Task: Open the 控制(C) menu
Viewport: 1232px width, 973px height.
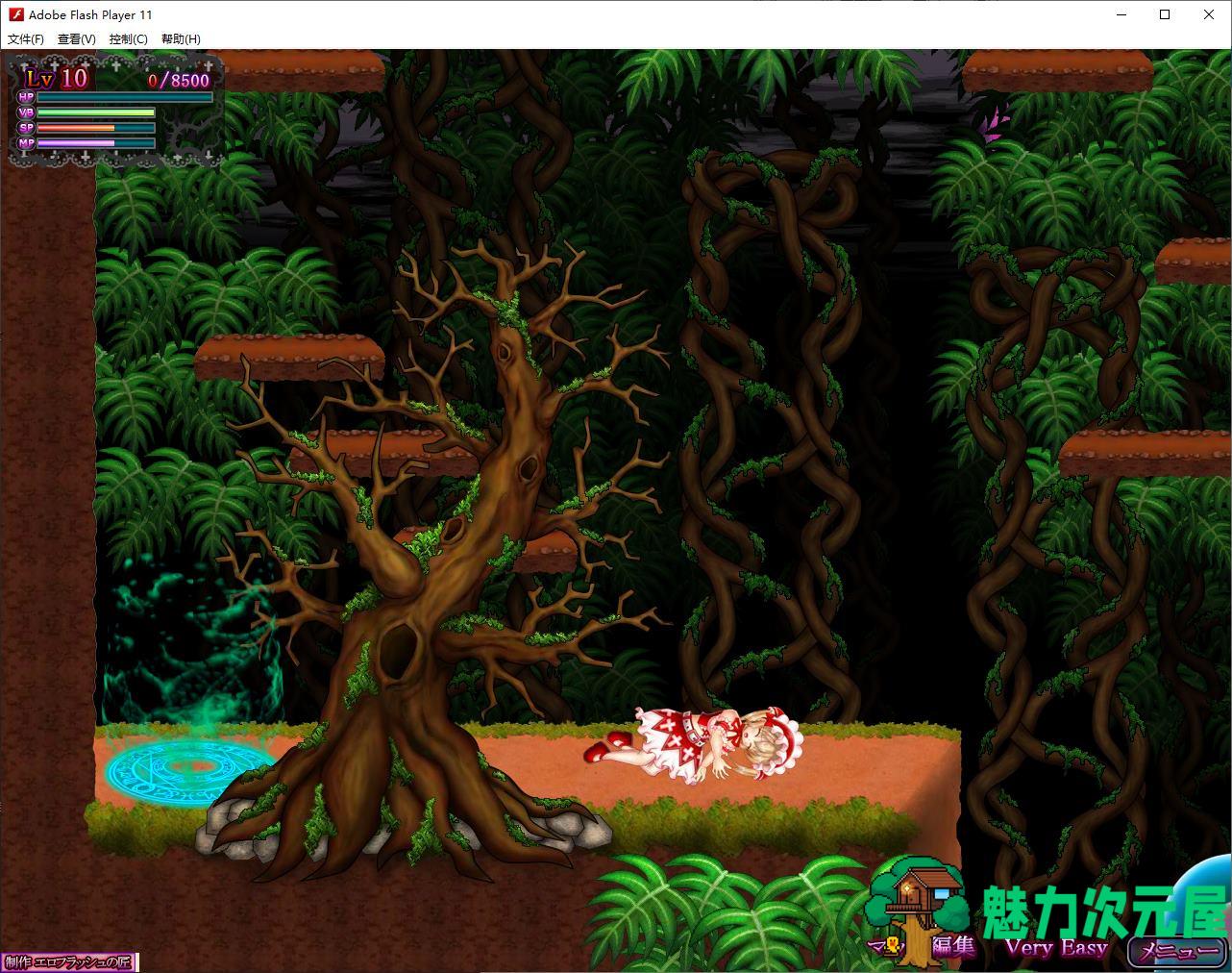Action: point(129,39)
